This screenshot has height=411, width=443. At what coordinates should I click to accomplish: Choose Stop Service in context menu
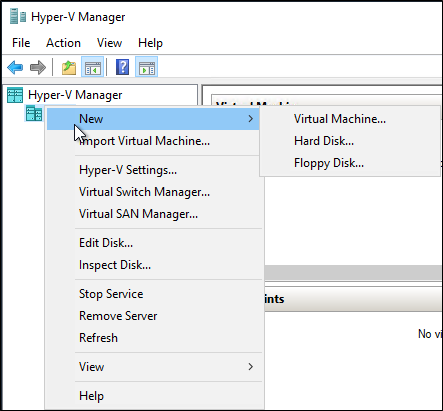[111, 294]
